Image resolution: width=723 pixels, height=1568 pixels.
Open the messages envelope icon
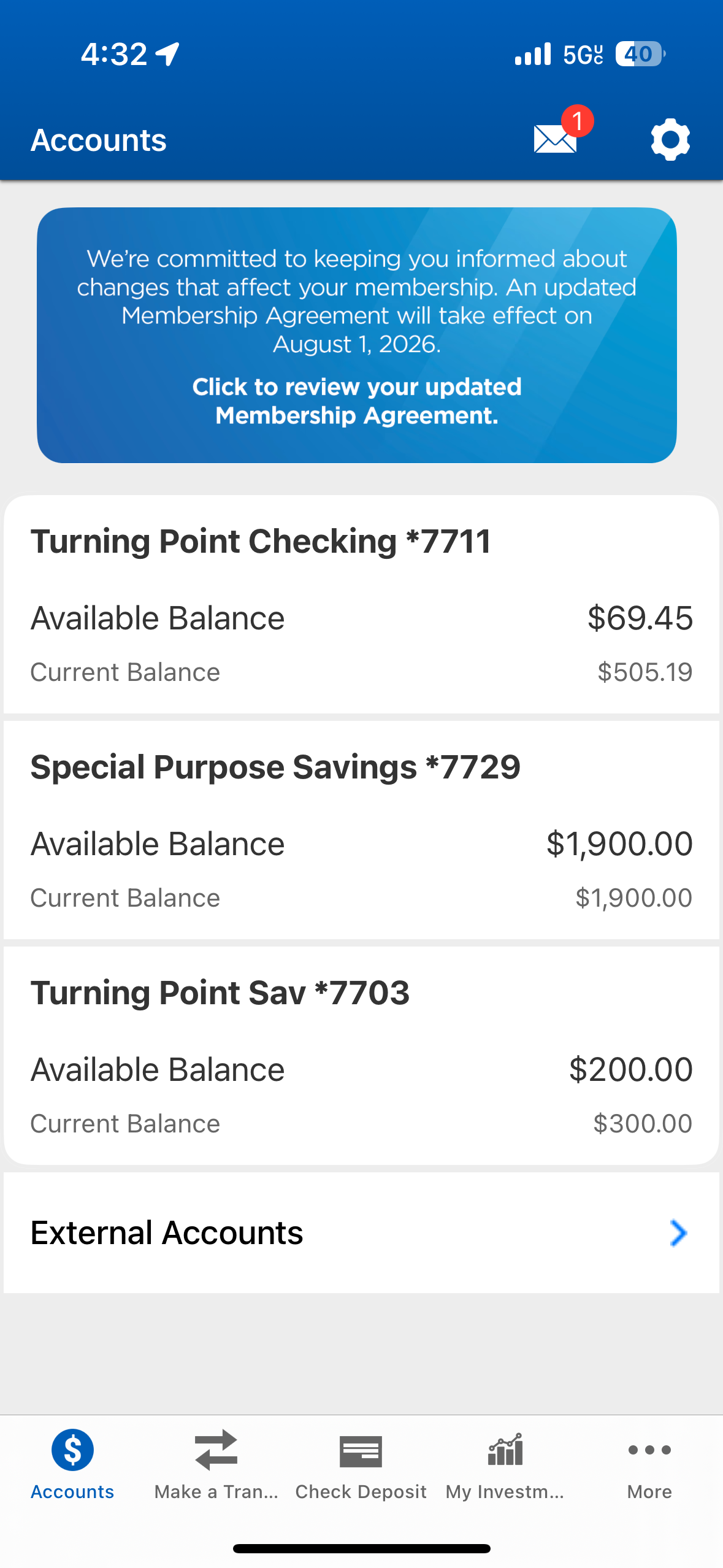tap(555, 139)
